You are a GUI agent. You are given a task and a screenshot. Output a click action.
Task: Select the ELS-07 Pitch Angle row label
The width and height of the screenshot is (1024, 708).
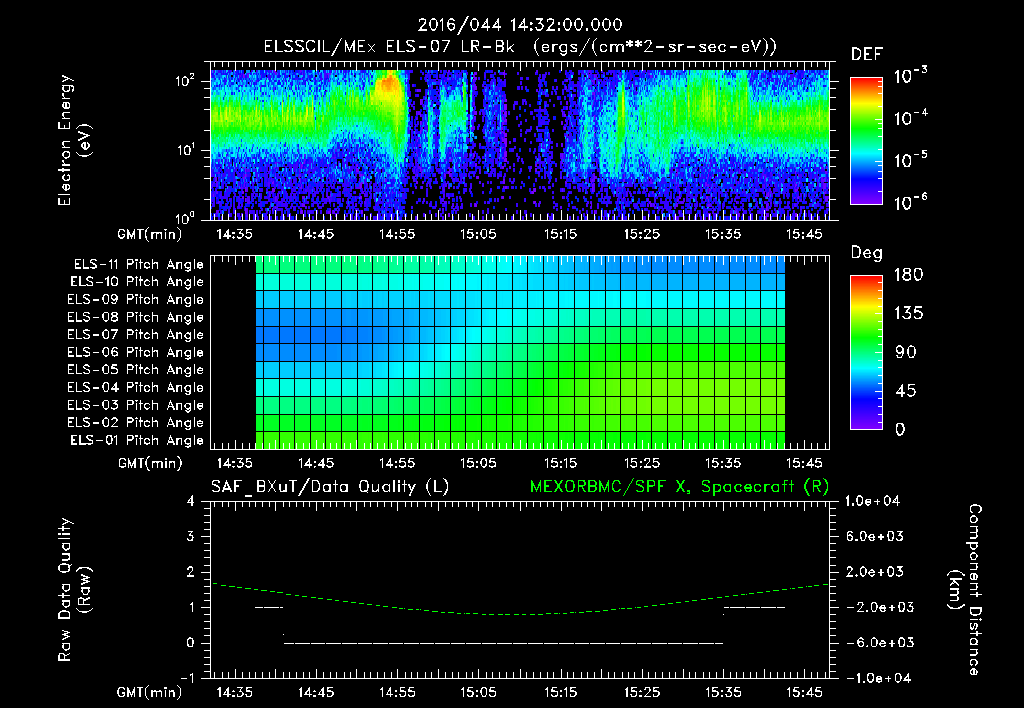[136, 334]
